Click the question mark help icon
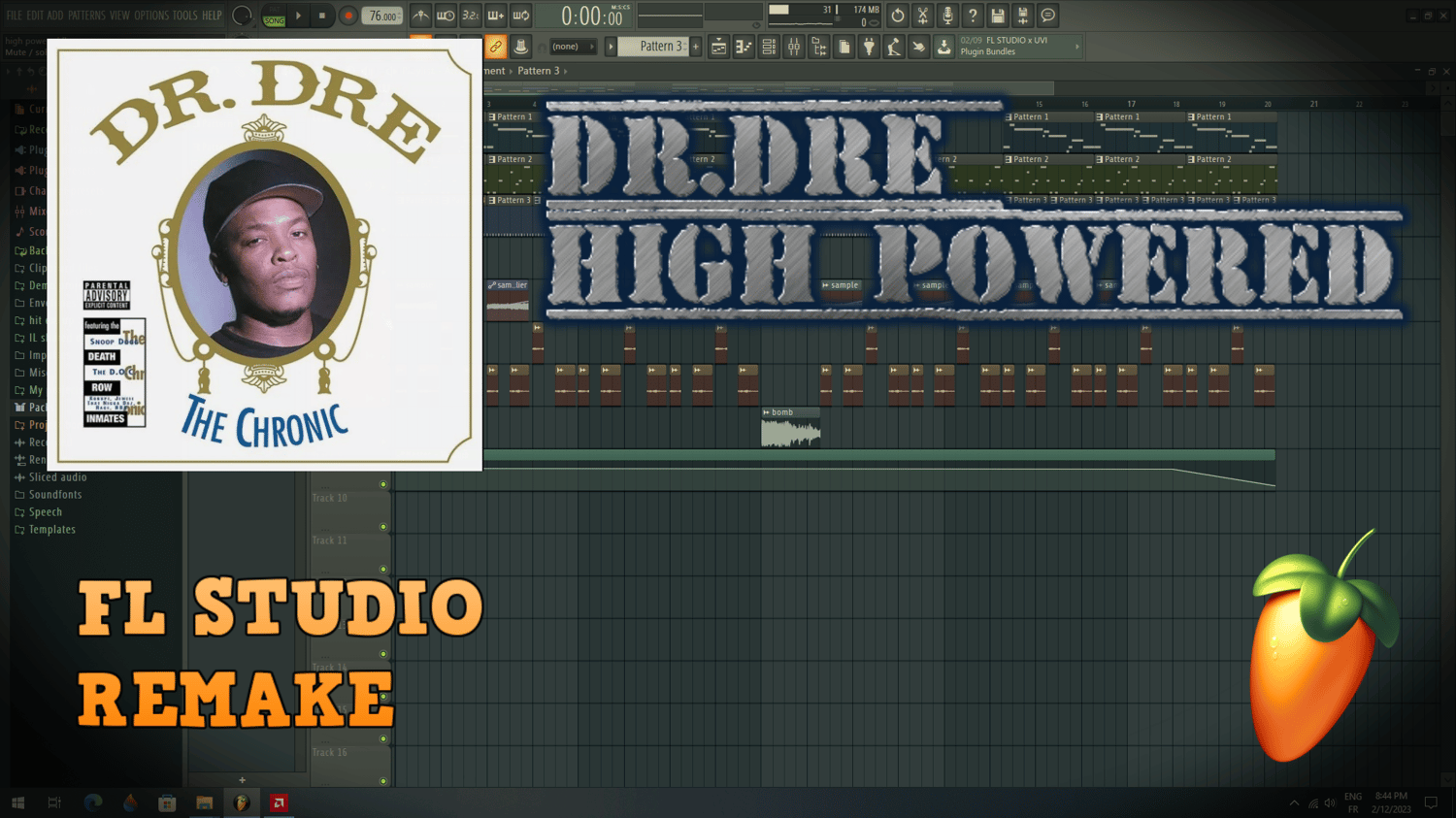Screen dimensions: 1456x818 [x=973, y=16]
